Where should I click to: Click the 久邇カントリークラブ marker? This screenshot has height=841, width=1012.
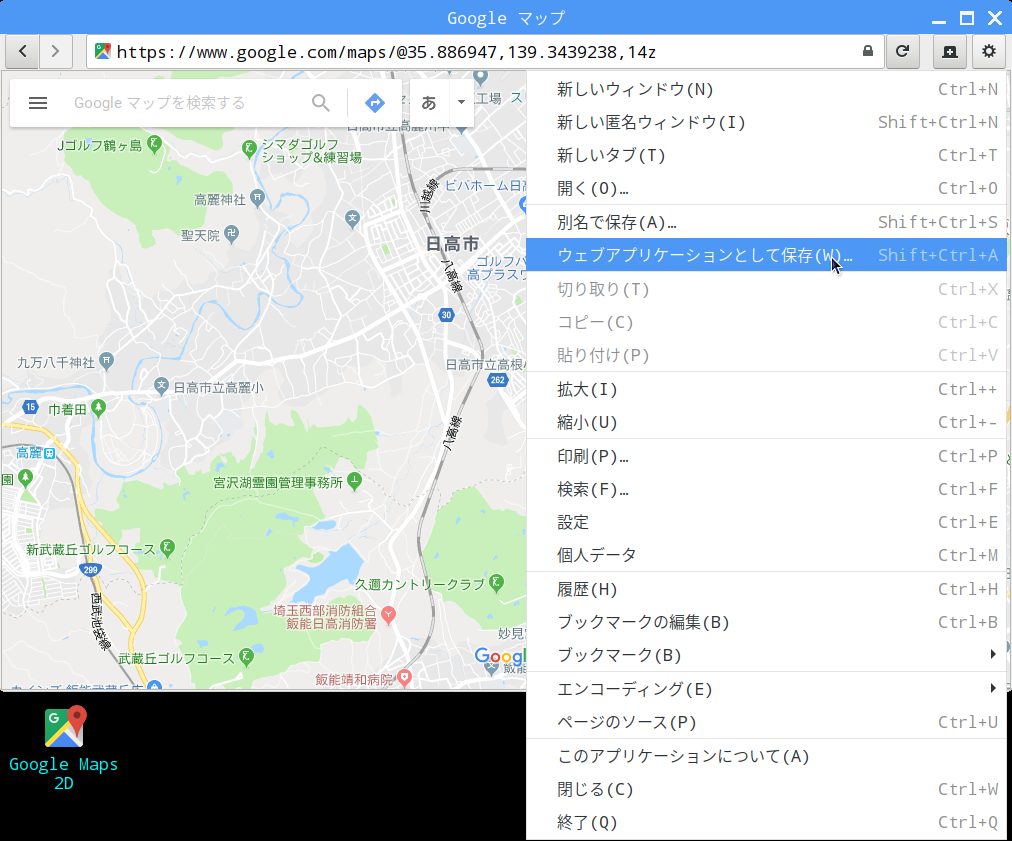496,583
